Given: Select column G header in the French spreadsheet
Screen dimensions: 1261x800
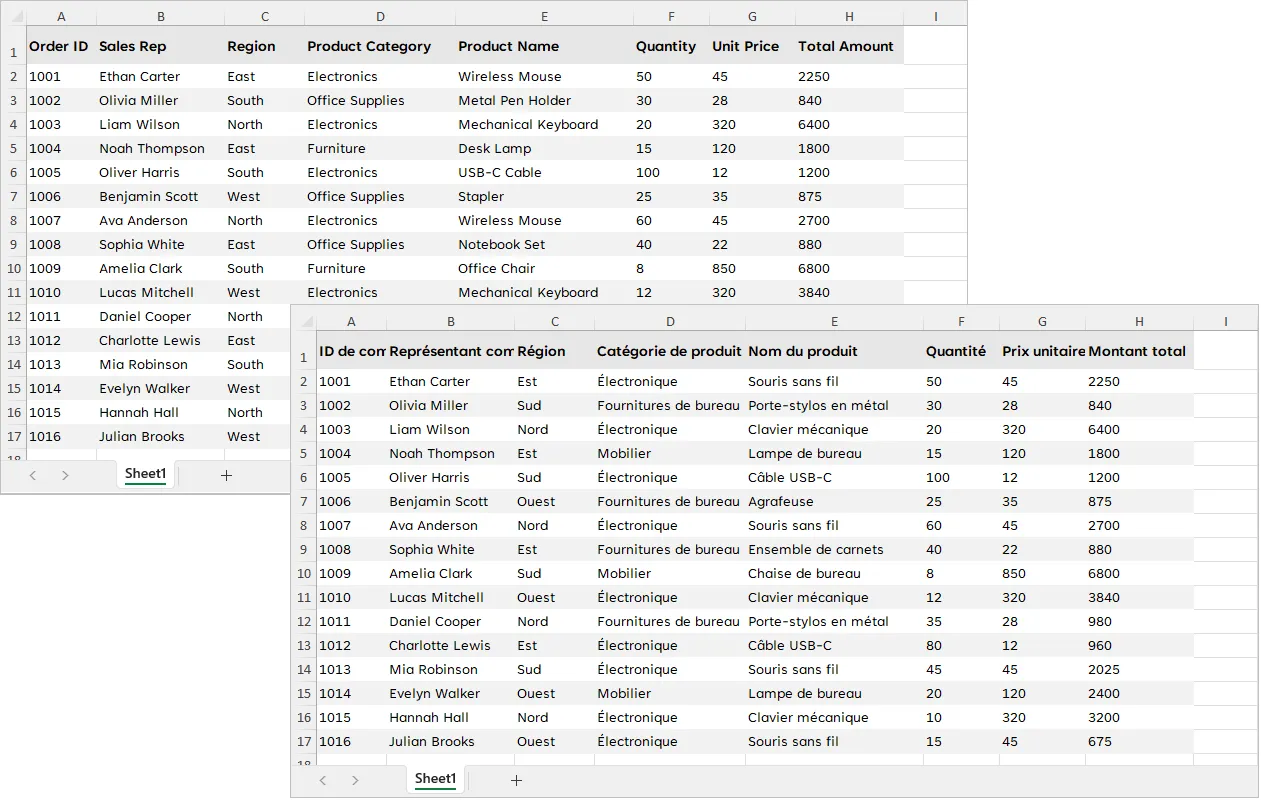Looking at the screenshot, I should point(1042,321).
